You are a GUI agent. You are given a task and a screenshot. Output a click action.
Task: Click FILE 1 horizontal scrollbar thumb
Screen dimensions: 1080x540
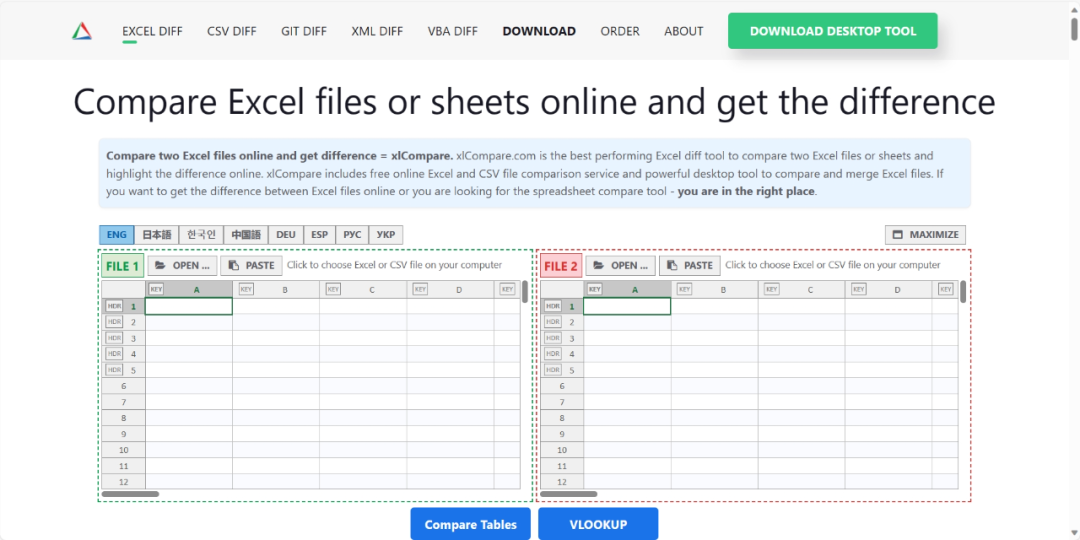130,494
